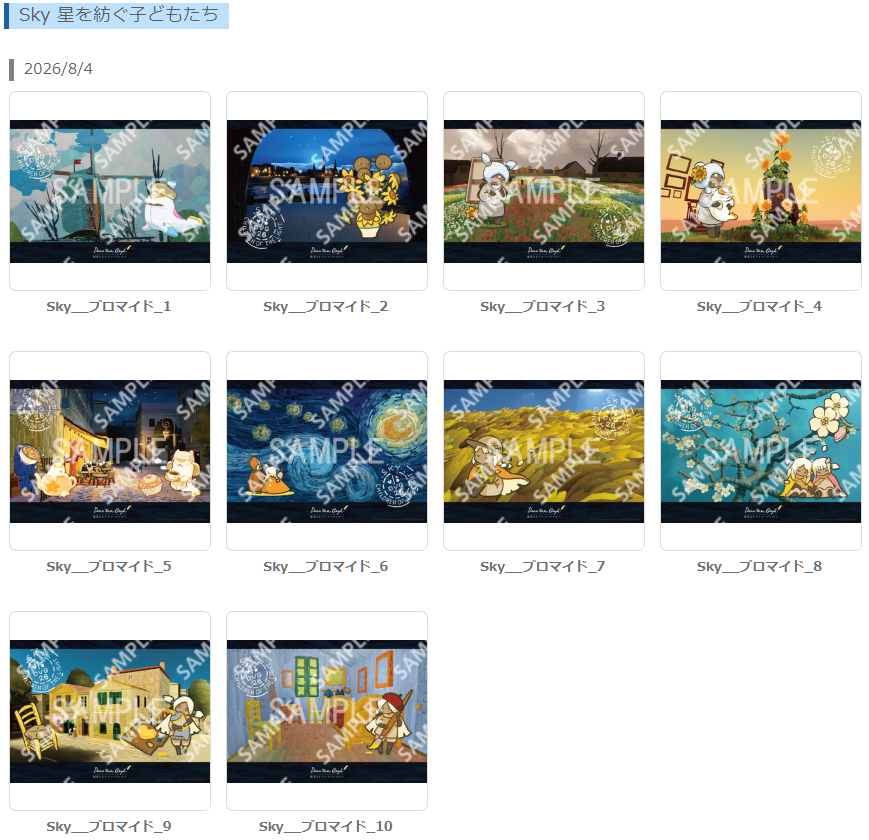This screenshot has width=869, height=840.
Task: Click the caption text Sky_ブロマイド_7
Action: click(x=543, y=566)
